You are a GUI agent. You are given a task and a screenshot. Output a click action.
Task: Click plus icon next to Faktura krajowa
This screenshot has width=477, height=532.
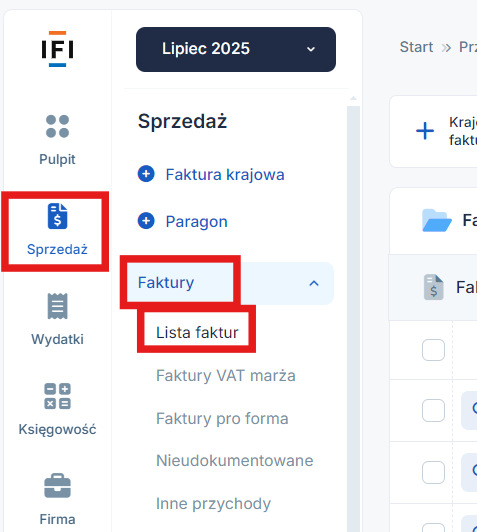pyautogui.click(x=146, y=174)
